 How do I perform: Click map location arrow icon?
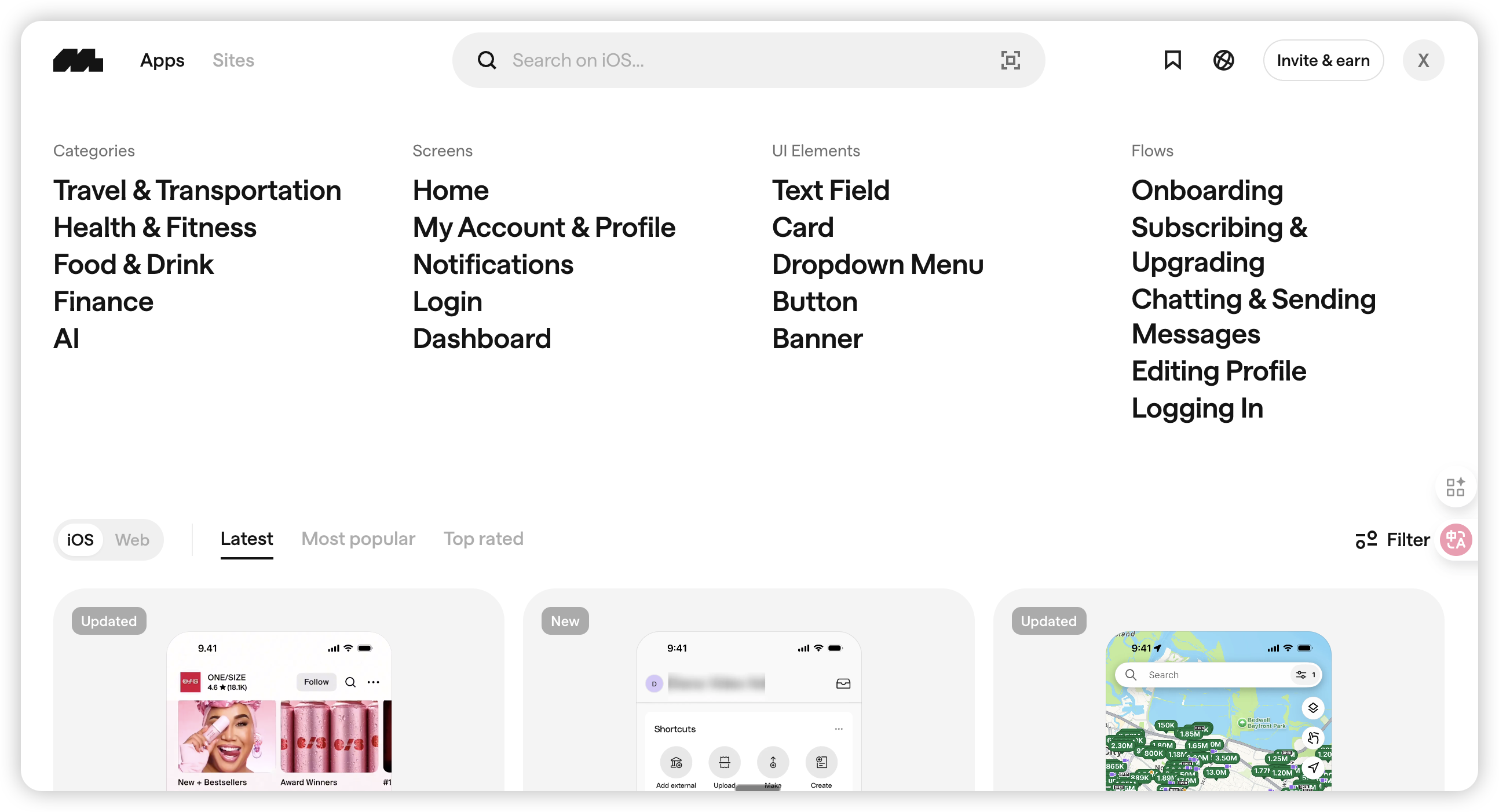(1313, 768)
